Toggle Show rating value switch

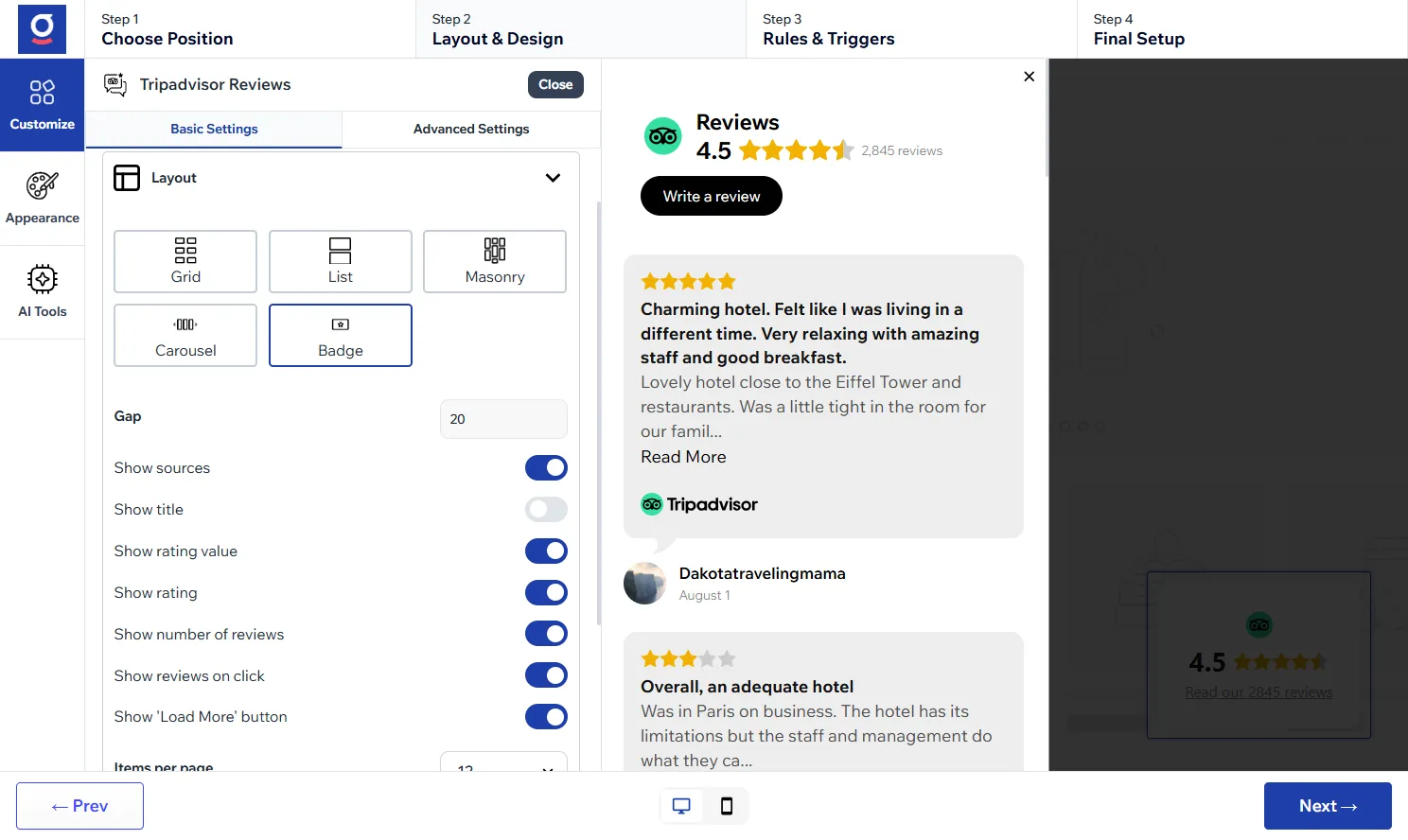pyautogui.click(x=546, y=551)
